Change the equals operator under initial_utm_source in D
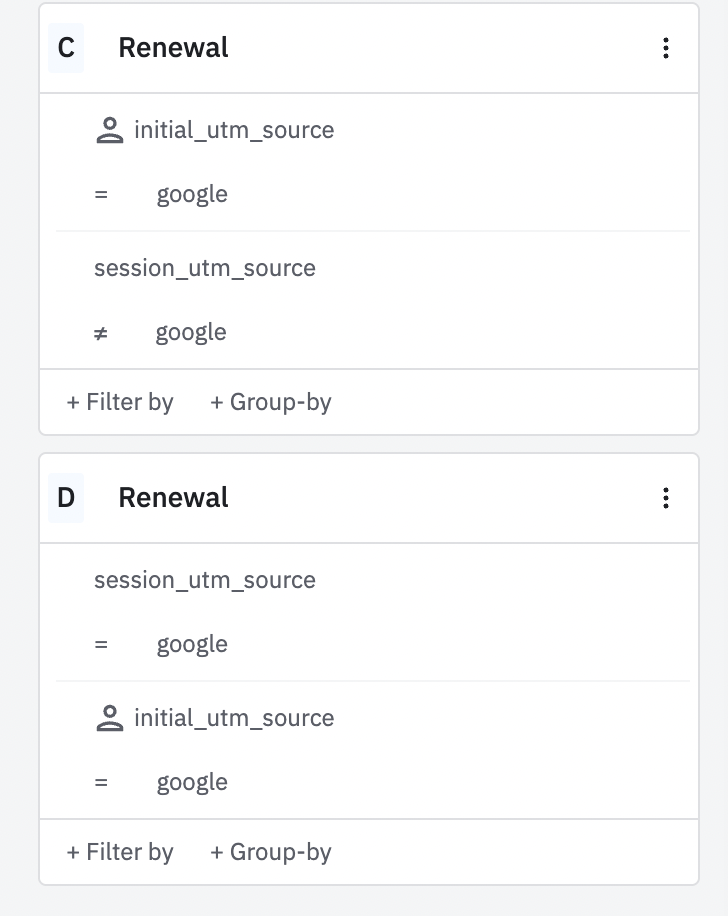 click(101, 782)
